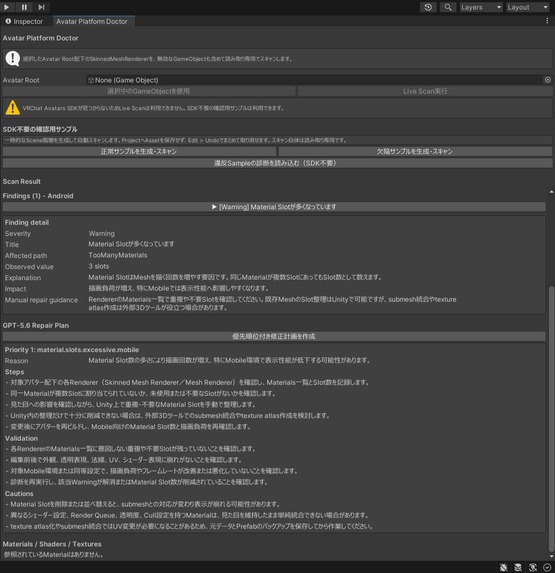
Task: Click the yellow warning triangle icon
Action: [13, 108]
